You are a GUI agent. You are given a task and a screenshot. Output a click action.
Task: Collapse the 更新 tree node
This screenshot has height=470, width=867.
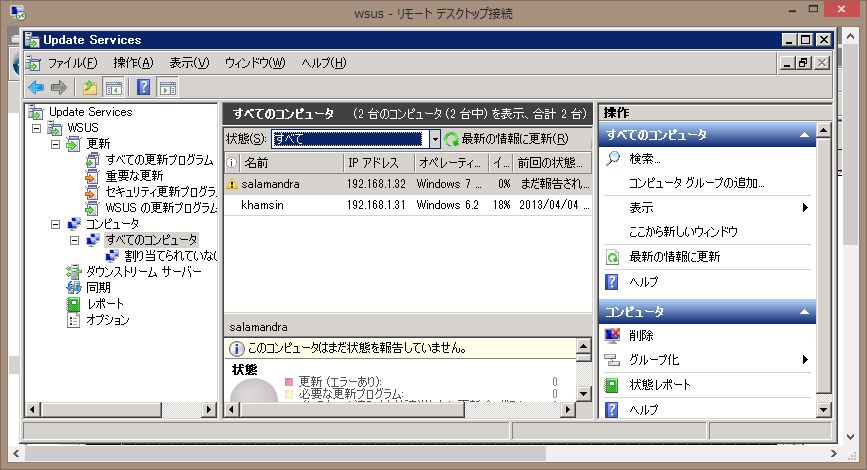55,144
